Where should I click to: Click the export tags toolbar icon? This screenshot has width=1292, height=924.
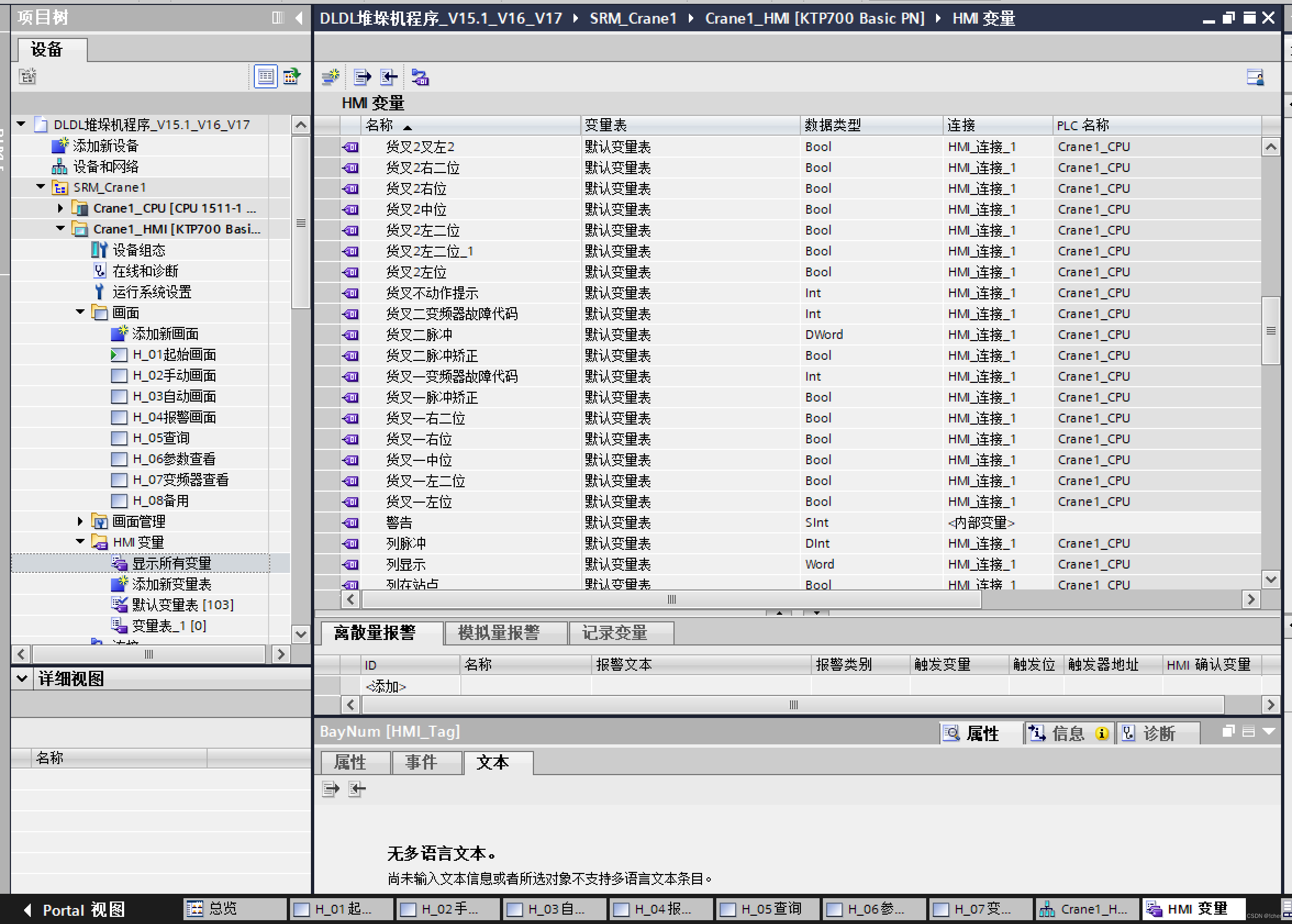[362, 77]
